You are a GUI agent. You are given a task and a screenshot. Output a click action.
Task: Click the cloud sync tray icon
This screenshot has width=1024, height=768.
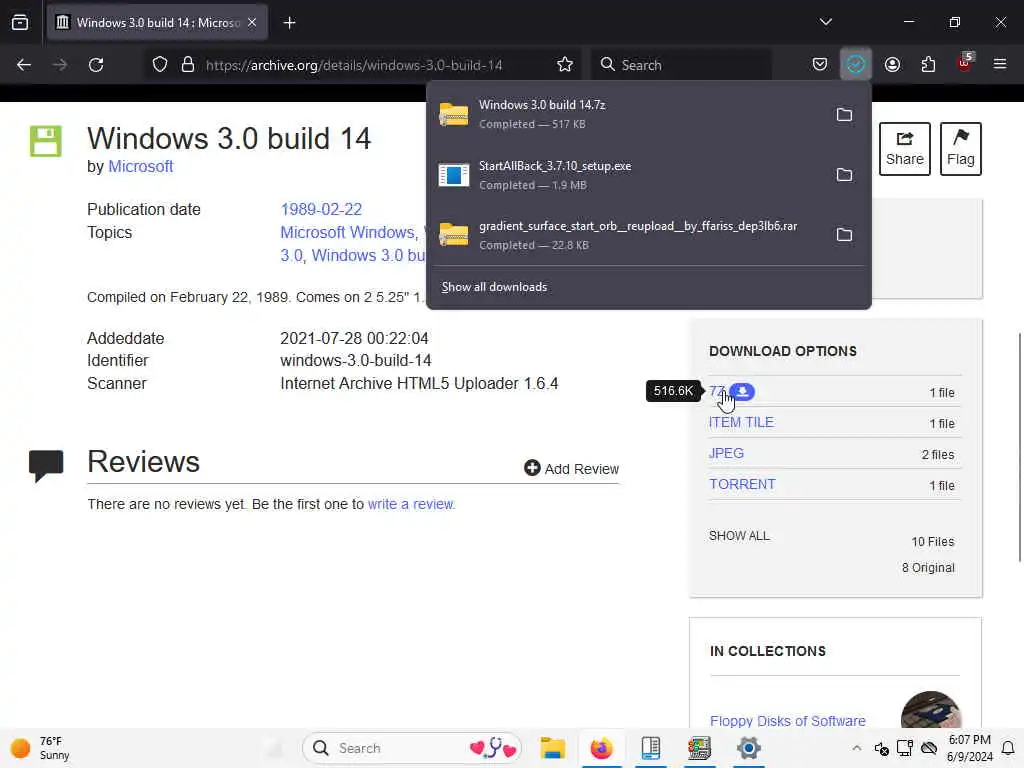[929, 748]
